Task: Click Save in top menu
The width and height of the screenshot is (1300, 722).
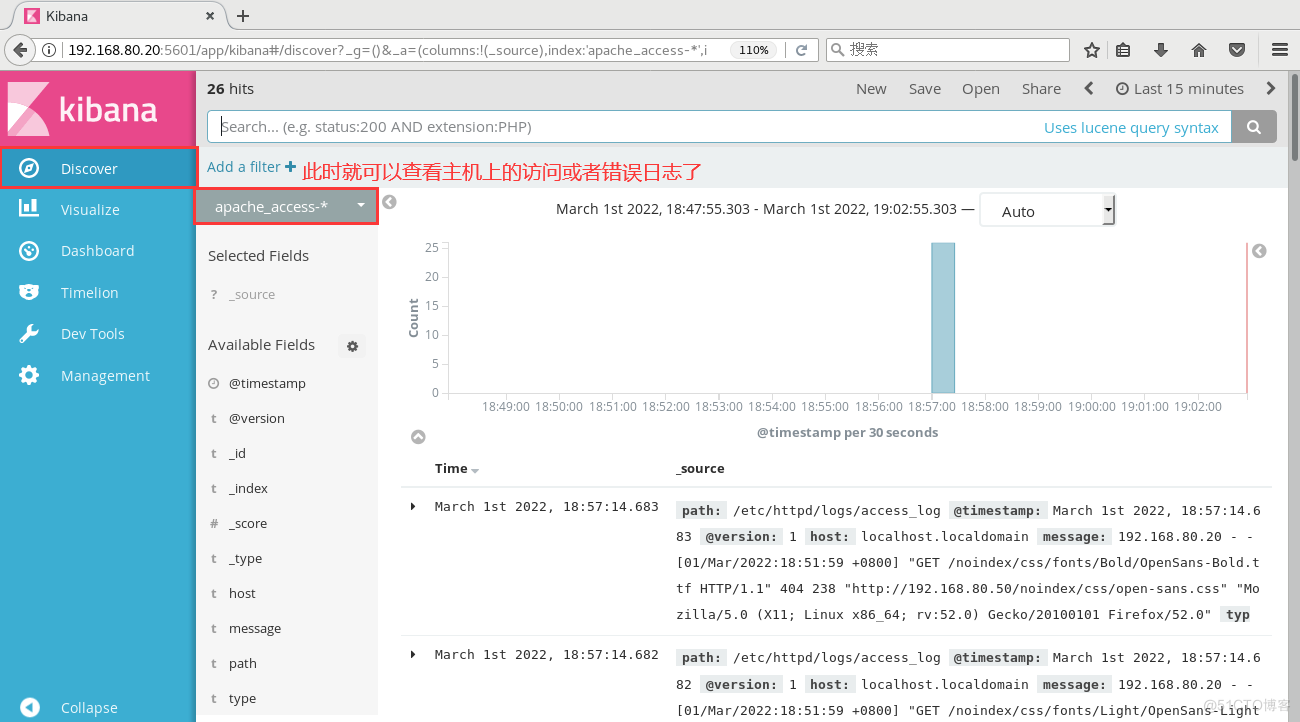Action: coord(925,88)
